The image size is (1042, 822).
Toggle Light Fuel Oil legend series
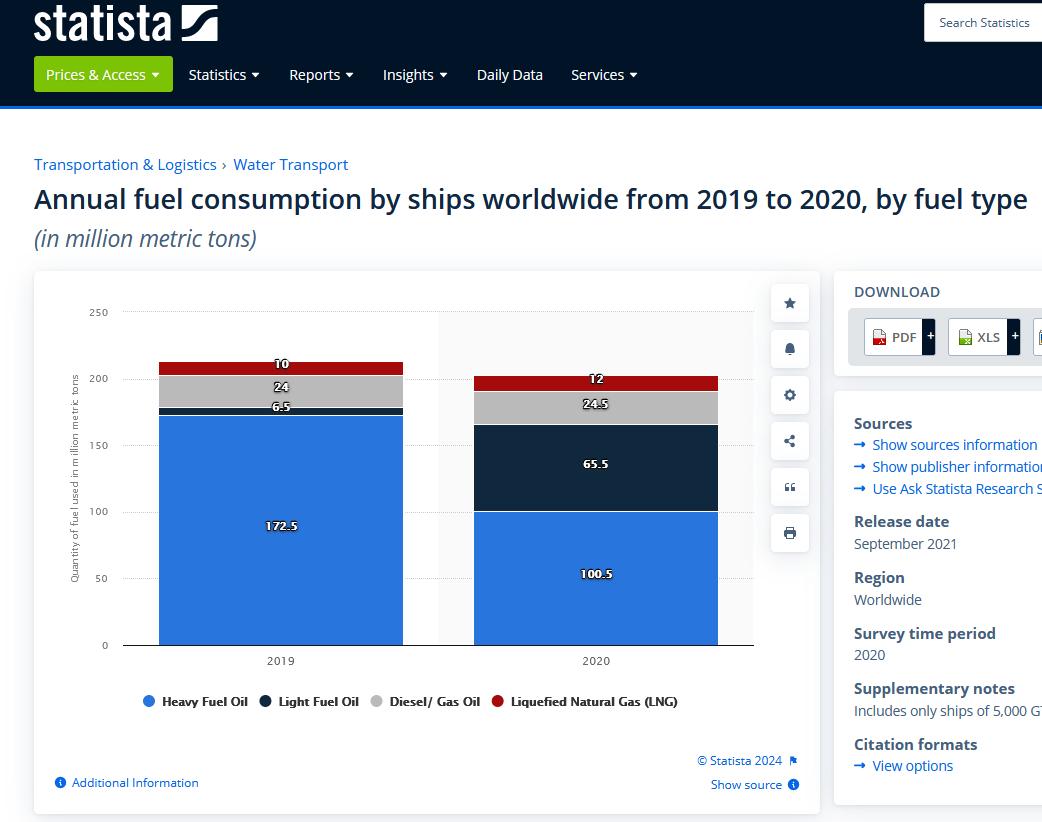point(309,702)
